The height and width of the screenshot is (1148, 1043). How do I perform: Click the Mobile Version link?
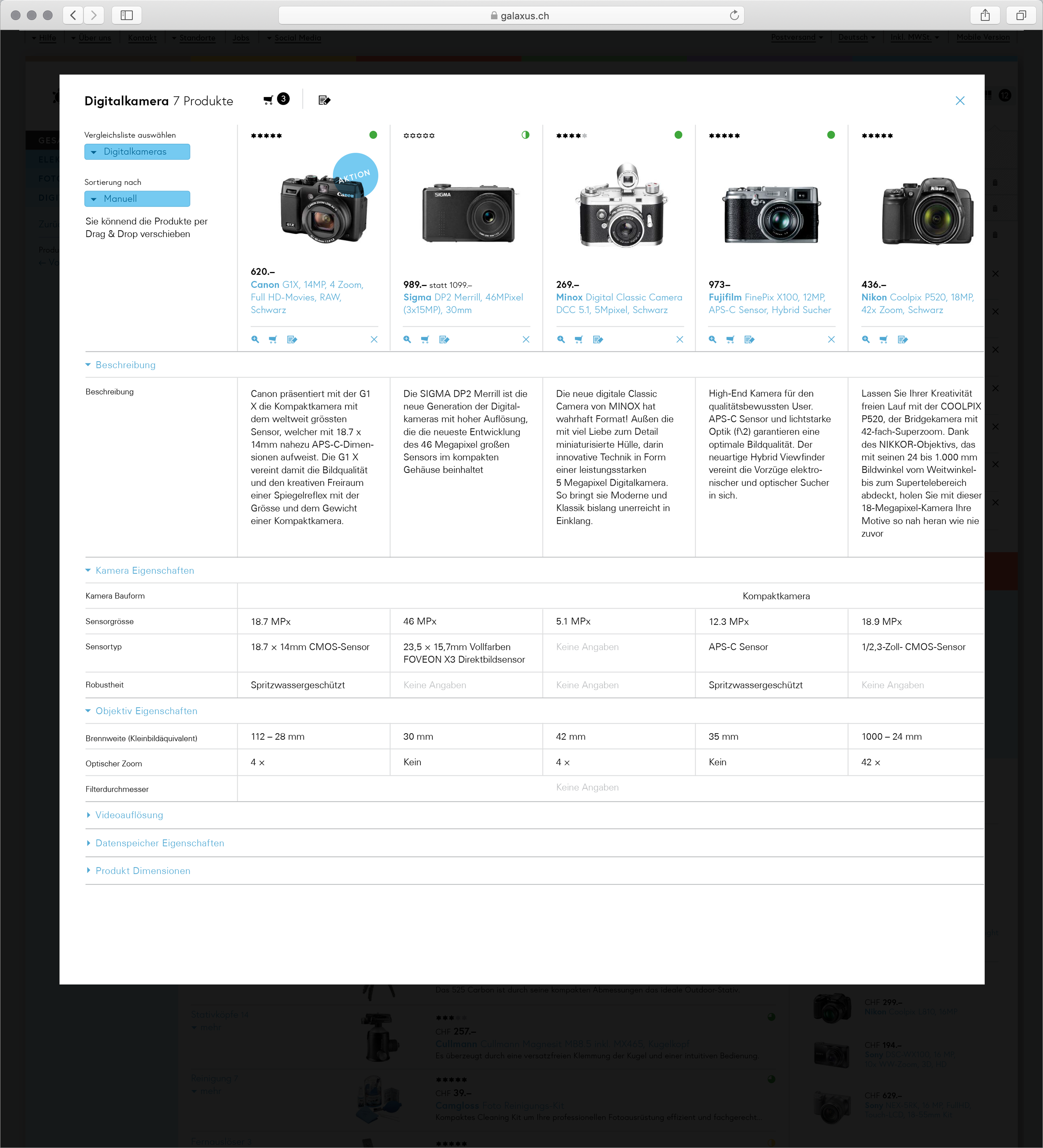[983, 37]
